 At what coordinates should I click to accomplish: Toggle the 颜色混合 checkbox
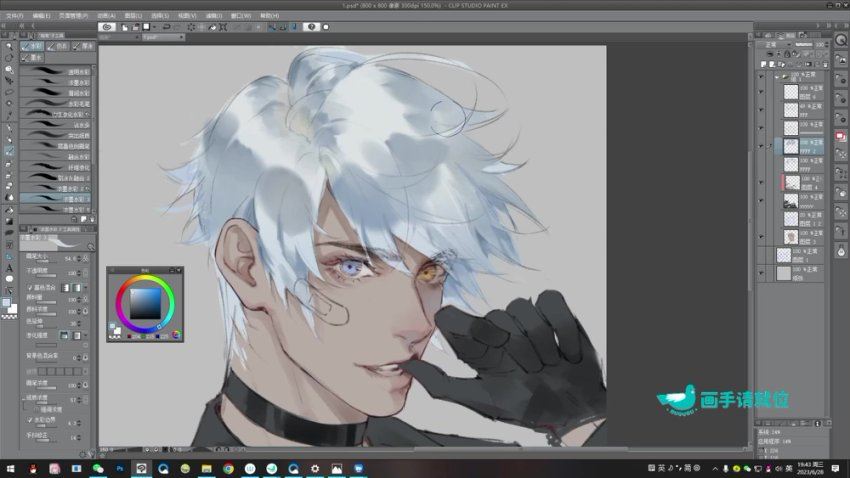[30, 287]
